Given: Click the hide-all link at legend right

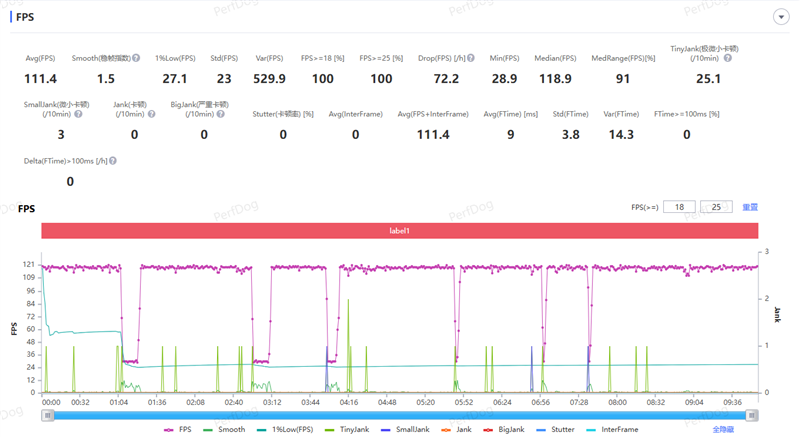Looking at the screenshot, I should coord(722,429).
